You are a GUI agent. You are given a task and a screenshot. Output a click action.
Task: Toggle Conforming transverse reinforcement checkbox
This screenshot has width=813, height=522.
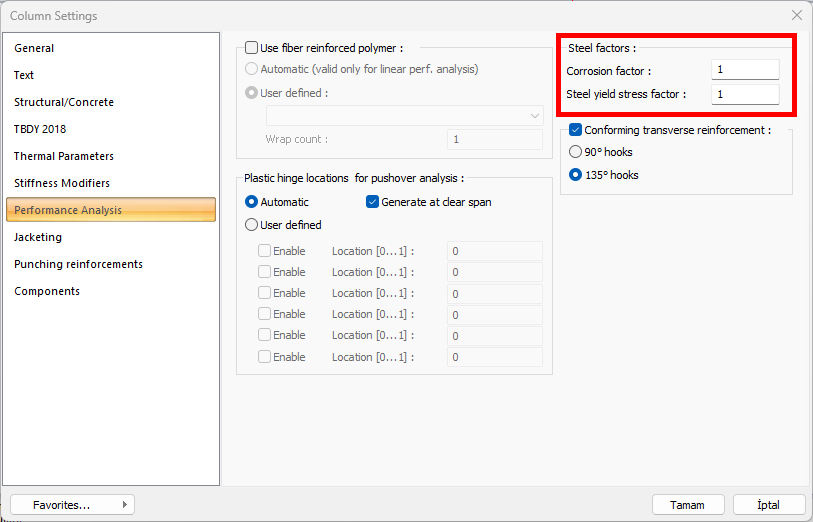575,130
